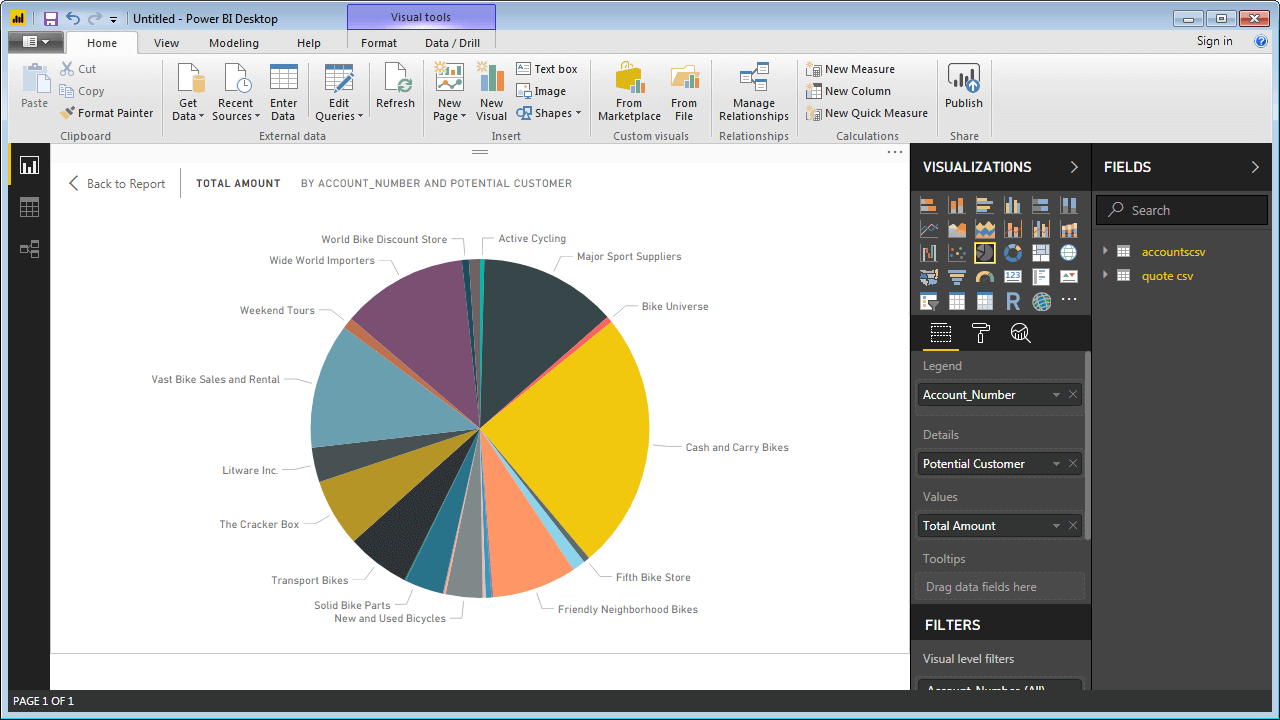Open Relationships view in left sidebar
The image size is (1280, 720).
click(29, 249)
